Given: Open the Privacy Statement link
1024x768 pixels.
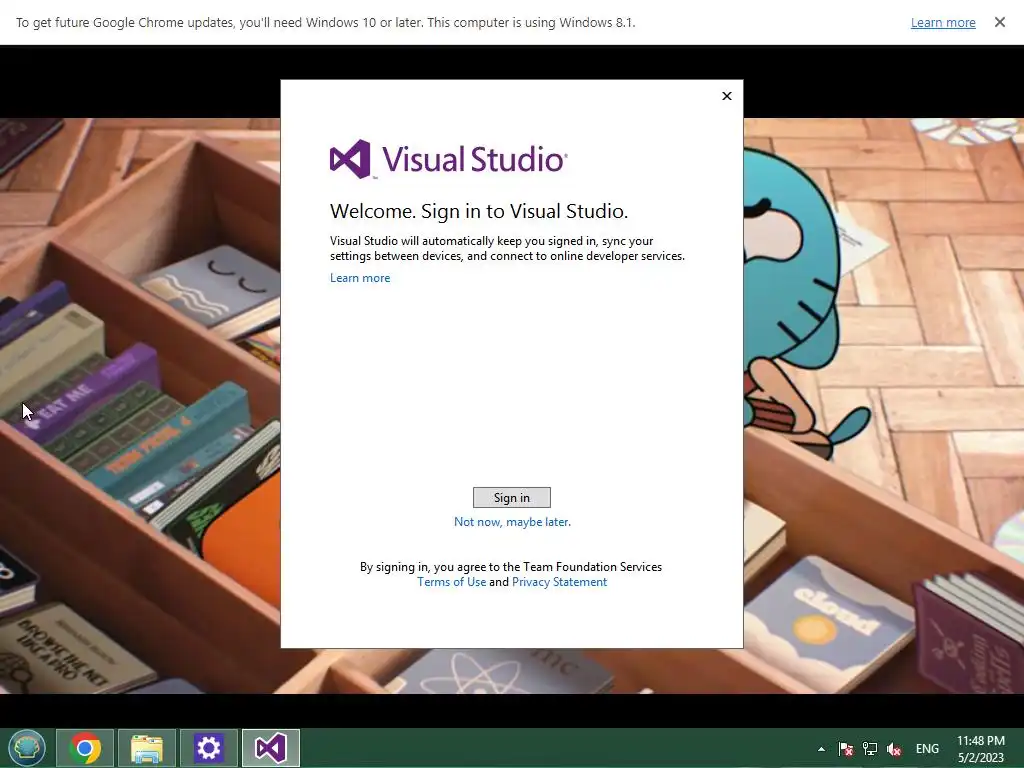Looking at the screenshot, I should pos(559,582).
